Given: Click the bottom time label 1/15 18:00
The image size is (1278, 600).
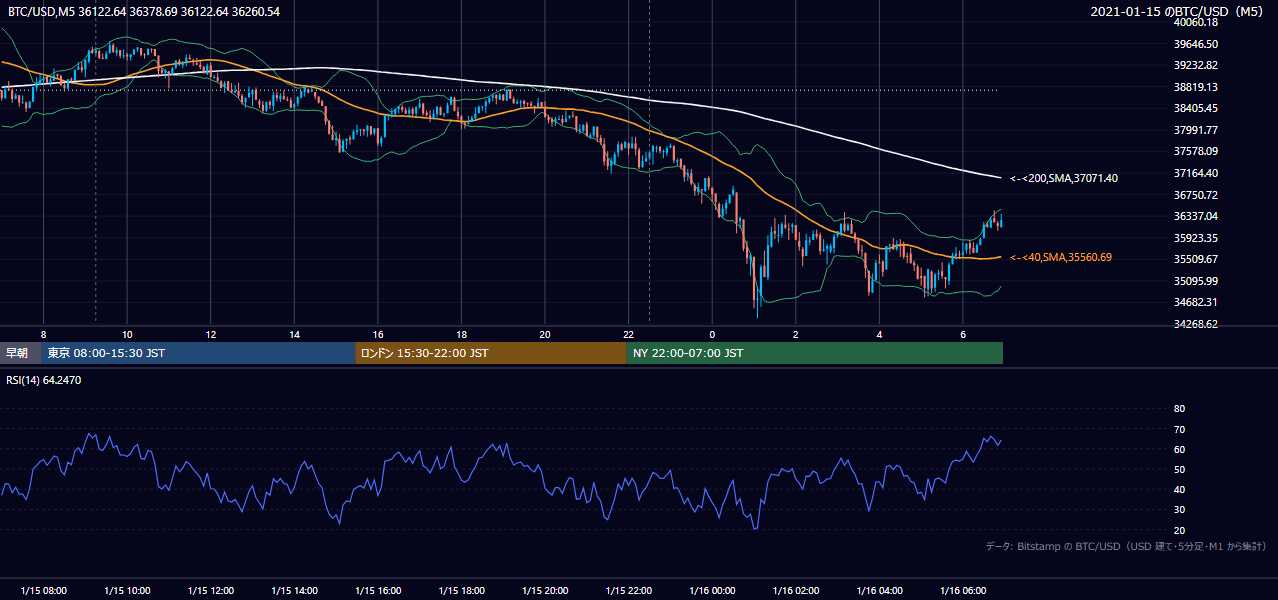Looking at the screenshot, I should (x=461, y=591).
